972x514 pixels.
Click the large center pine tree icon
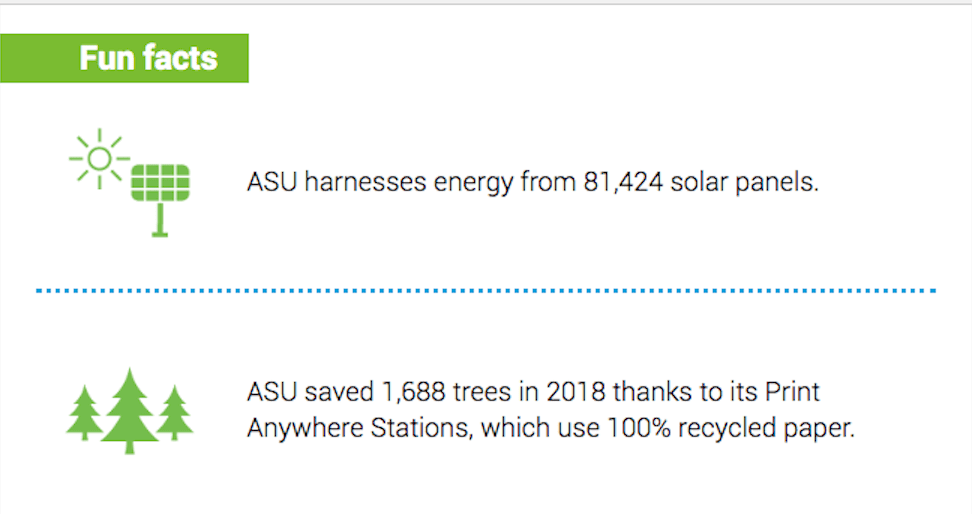pyautogui.click(x=130, y=411)
